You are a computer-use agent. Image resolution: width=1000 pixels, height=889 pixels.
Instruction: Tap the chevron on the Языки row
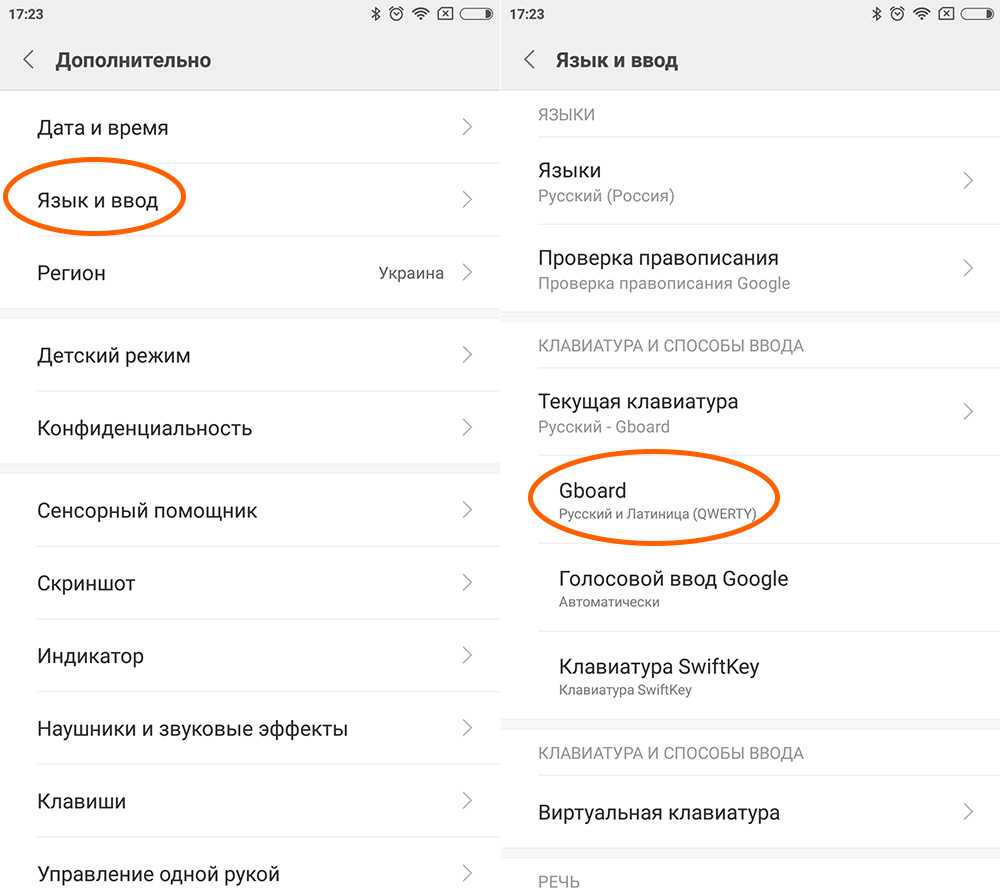(x=967, y=181)
